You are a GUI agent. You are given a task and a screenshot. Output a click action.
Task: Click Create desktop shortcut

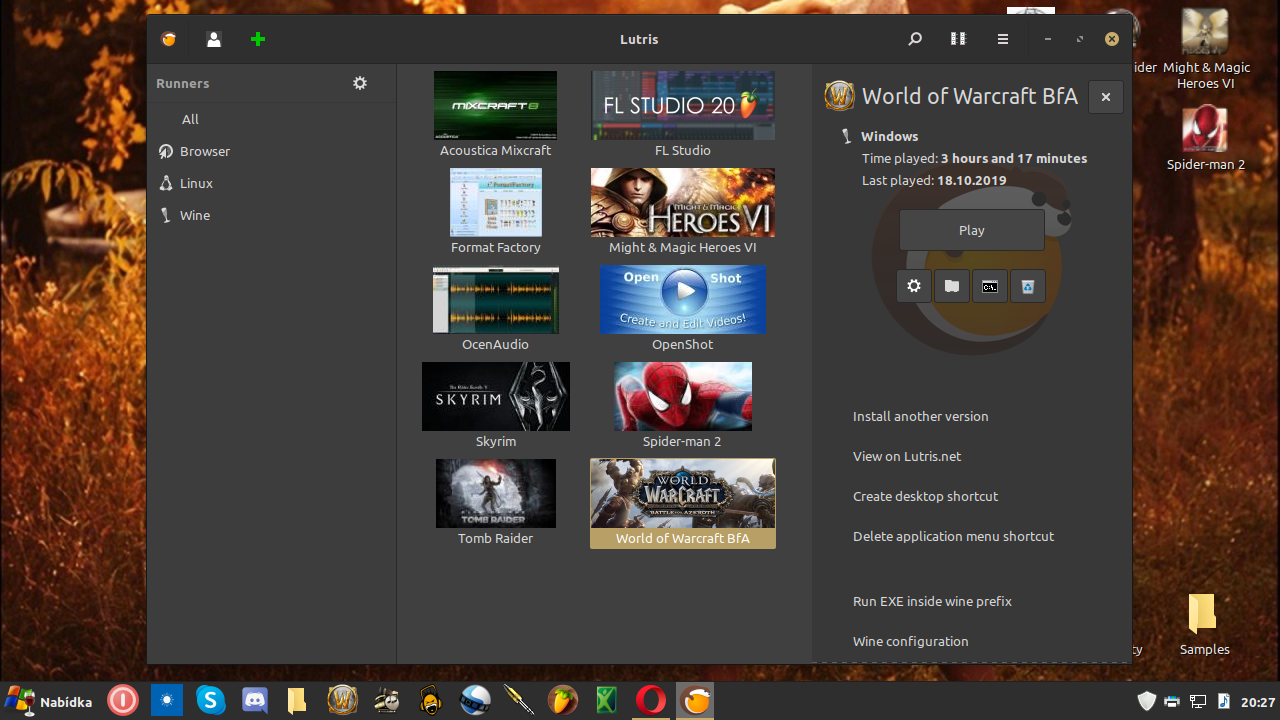[925, 496]
